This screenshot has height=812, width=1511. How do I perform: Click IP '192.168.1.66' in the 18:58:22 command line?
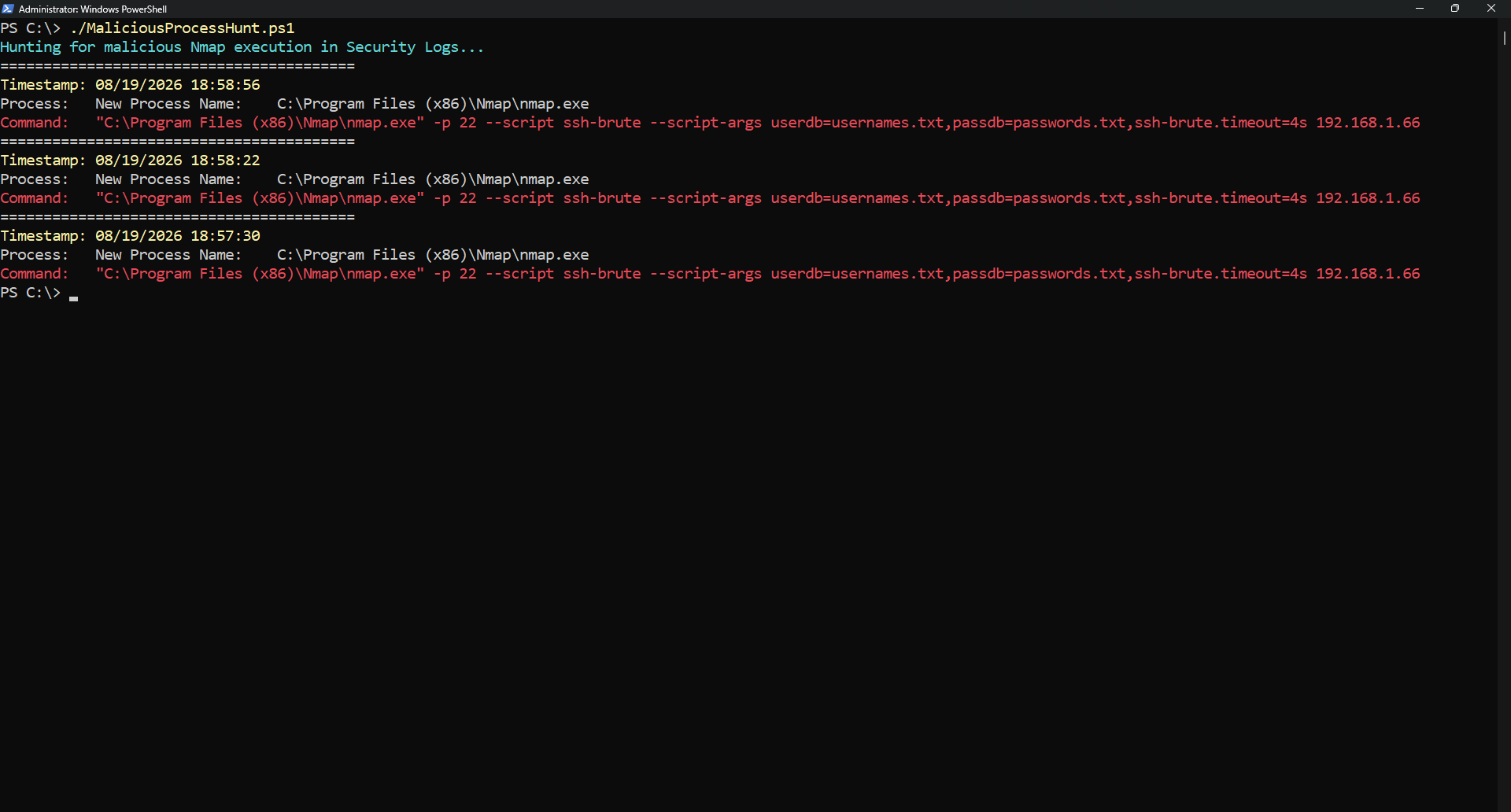click(1368, 198)
